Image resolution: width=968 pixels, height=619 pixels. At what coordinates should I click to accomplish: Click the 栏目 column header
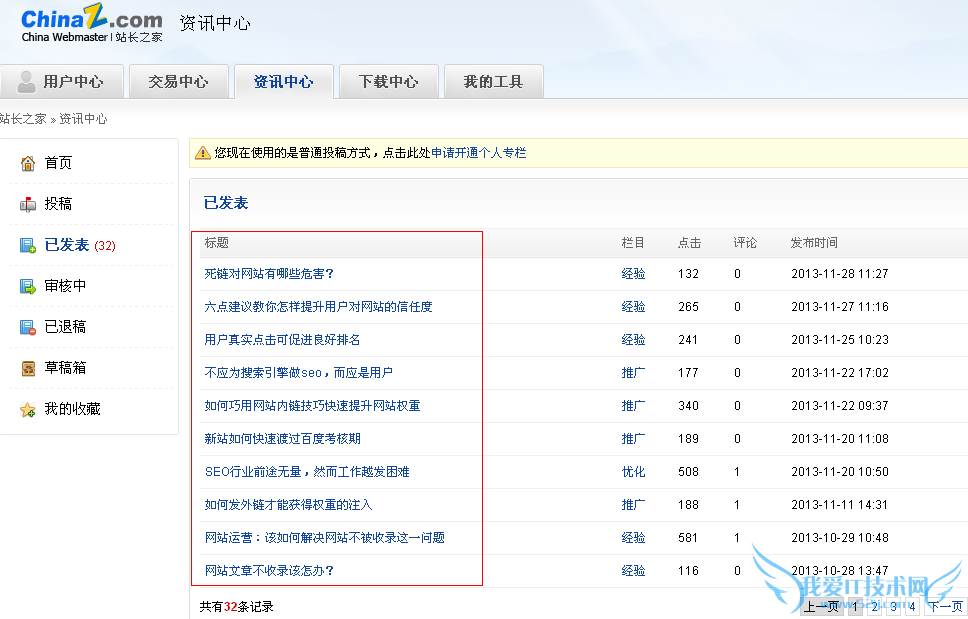click(x=633, y=243)
